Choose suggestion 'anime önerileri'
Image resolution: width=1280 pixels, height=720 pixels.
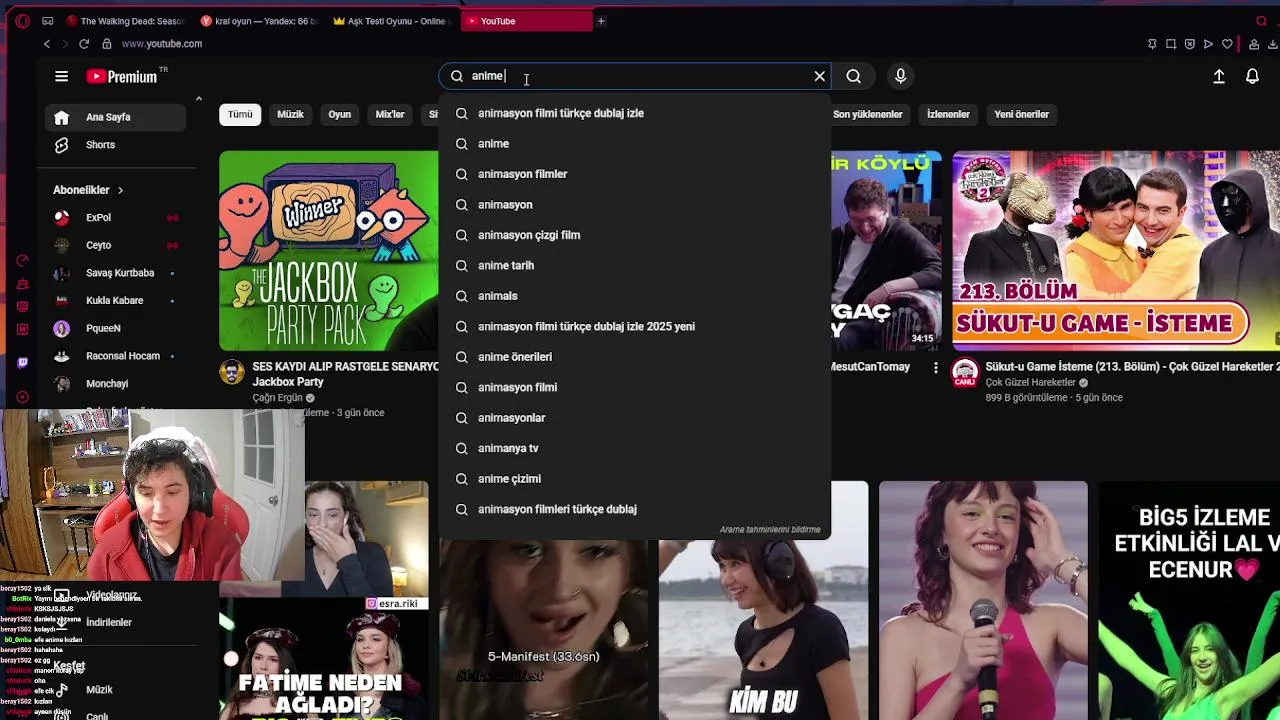click(x=635, y=357)
